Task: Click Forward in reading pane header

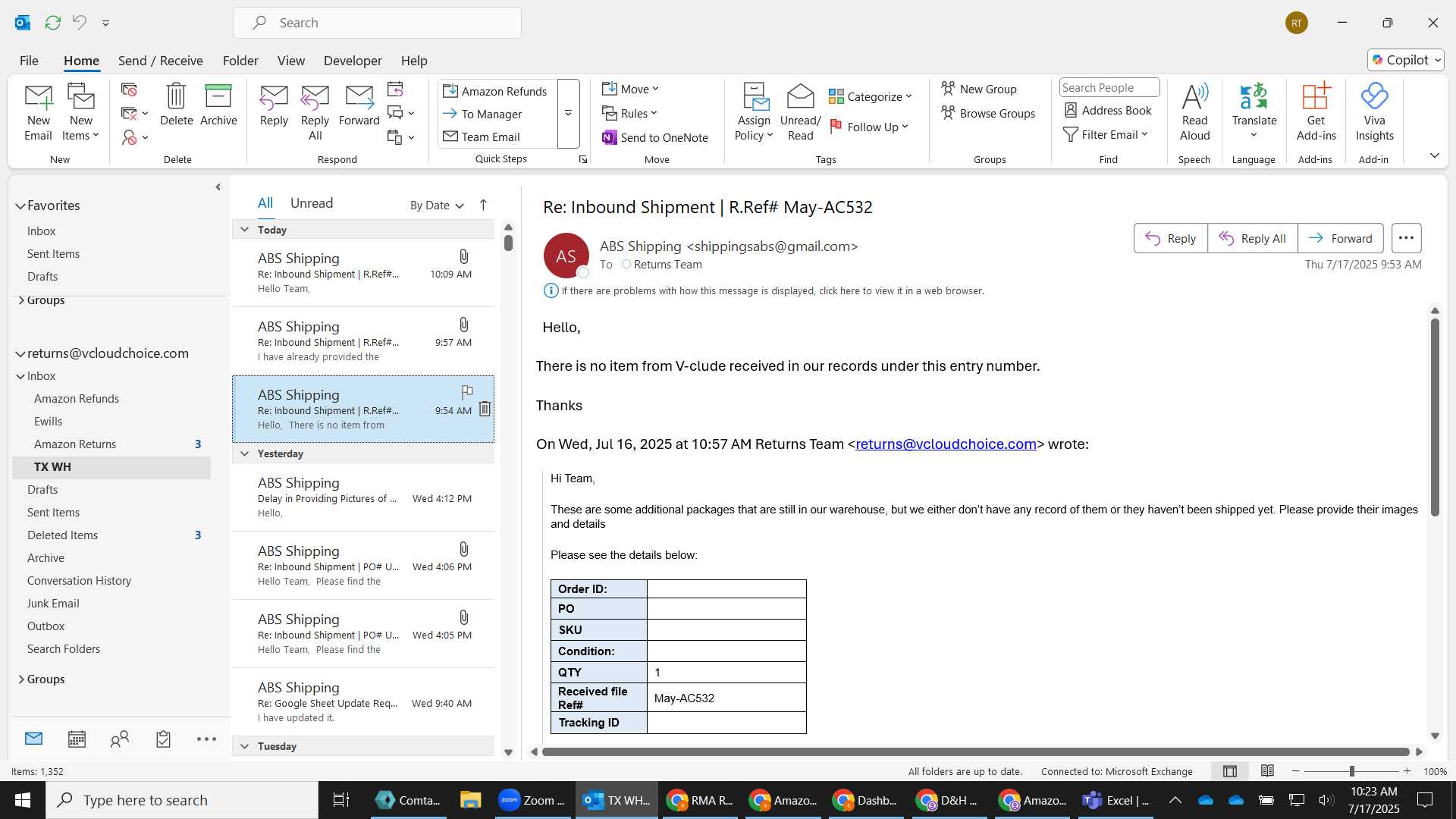Action: click(x=1340, y=238)
